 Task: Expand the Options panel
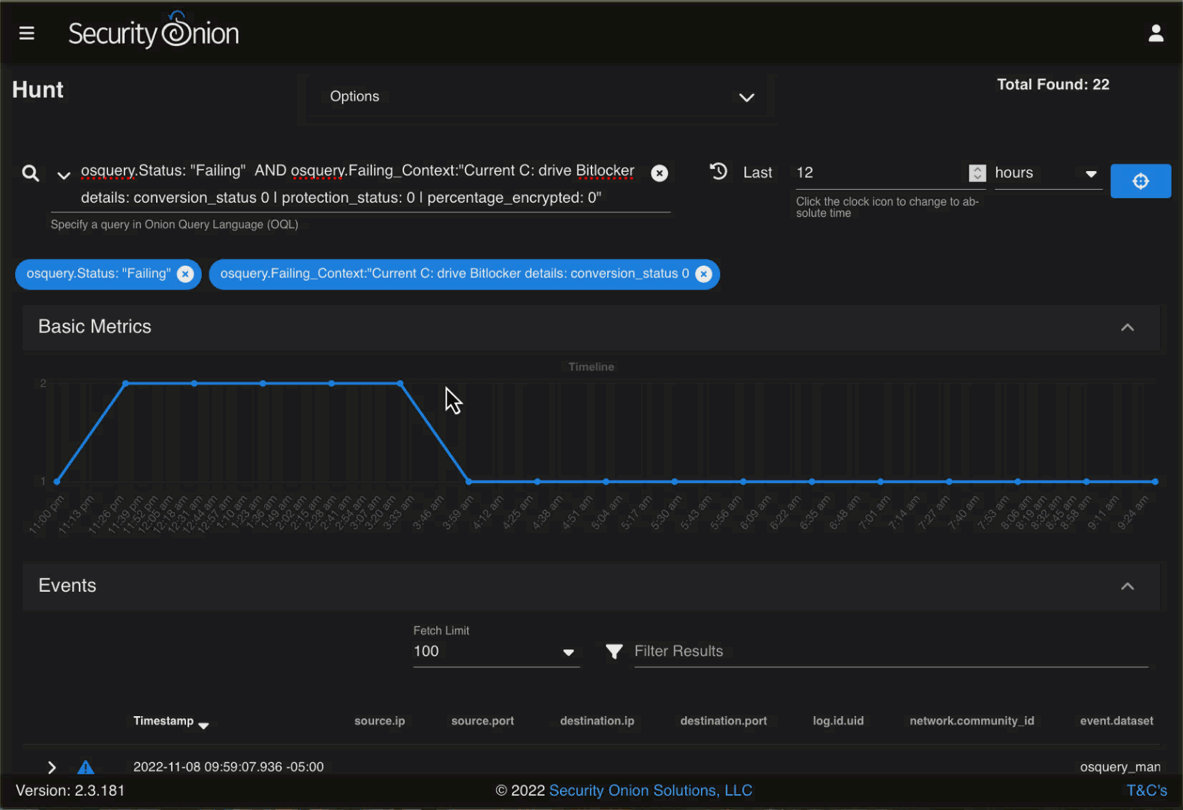[746, 98]
